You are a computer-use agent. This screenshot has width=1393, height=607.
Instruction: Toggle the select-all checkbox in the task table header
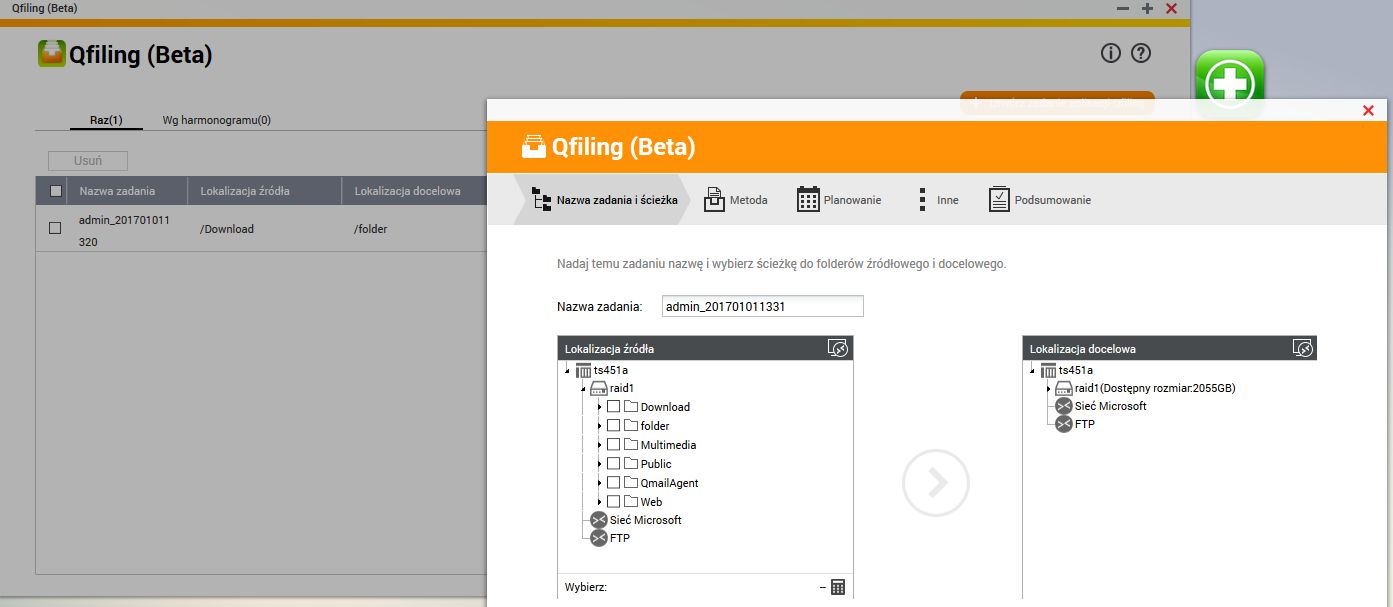pos(56,191)
